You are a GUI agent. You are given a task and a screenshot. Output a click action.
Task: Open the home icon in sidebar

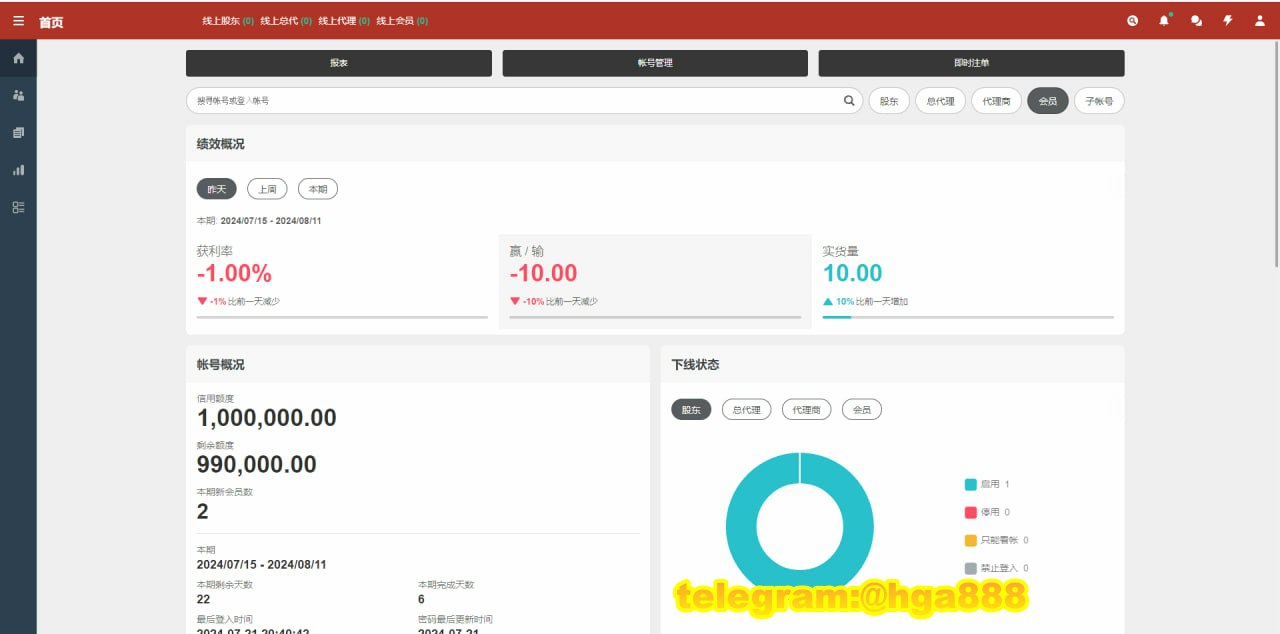[18, 59]
